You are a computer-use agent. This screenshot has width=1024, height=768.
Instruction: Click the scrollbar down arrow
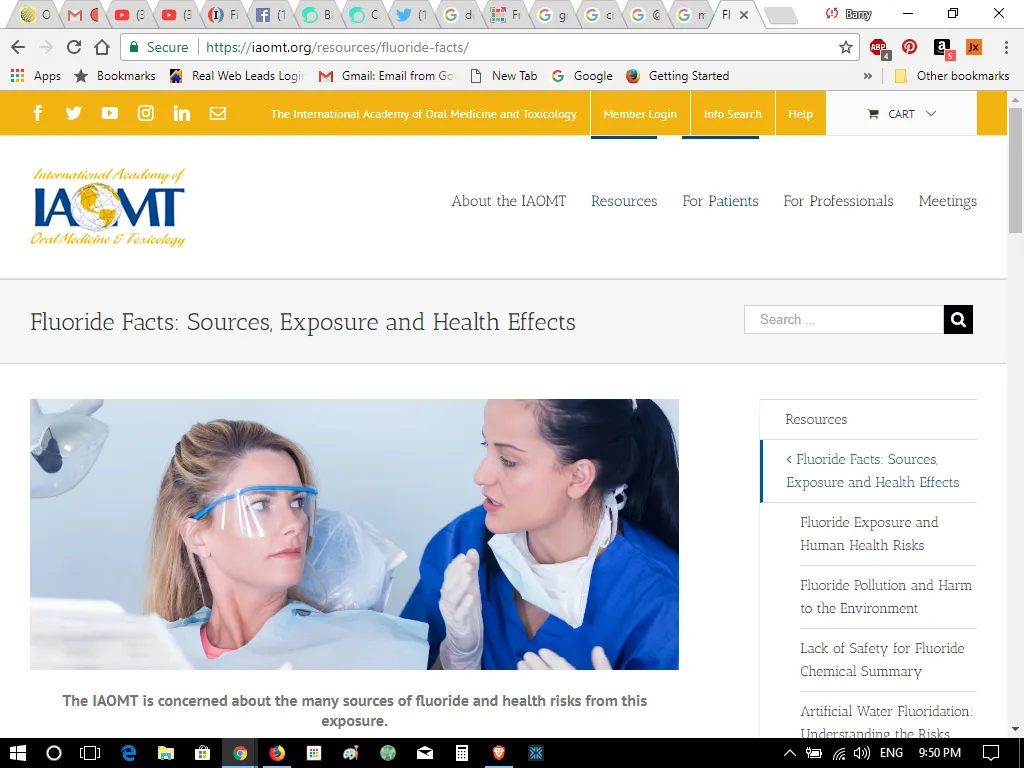[1015, 729]
